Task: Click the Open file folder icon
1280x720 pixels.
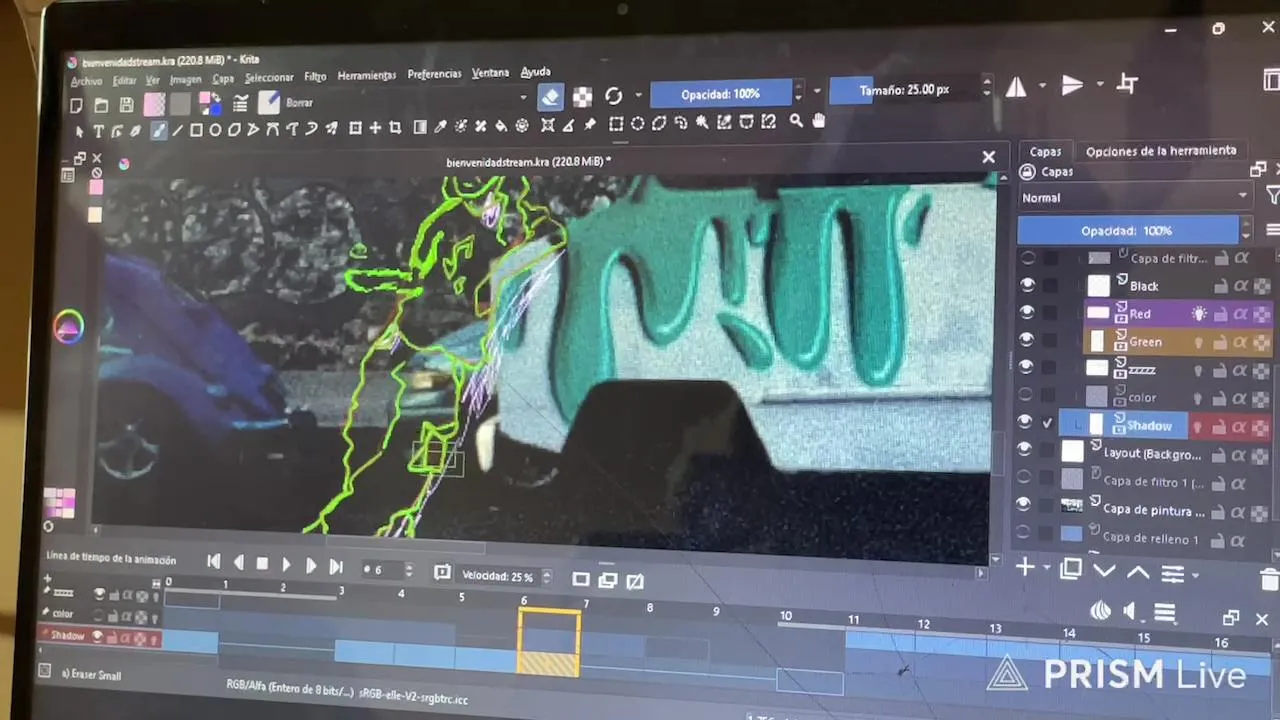Action: (101, 105)
